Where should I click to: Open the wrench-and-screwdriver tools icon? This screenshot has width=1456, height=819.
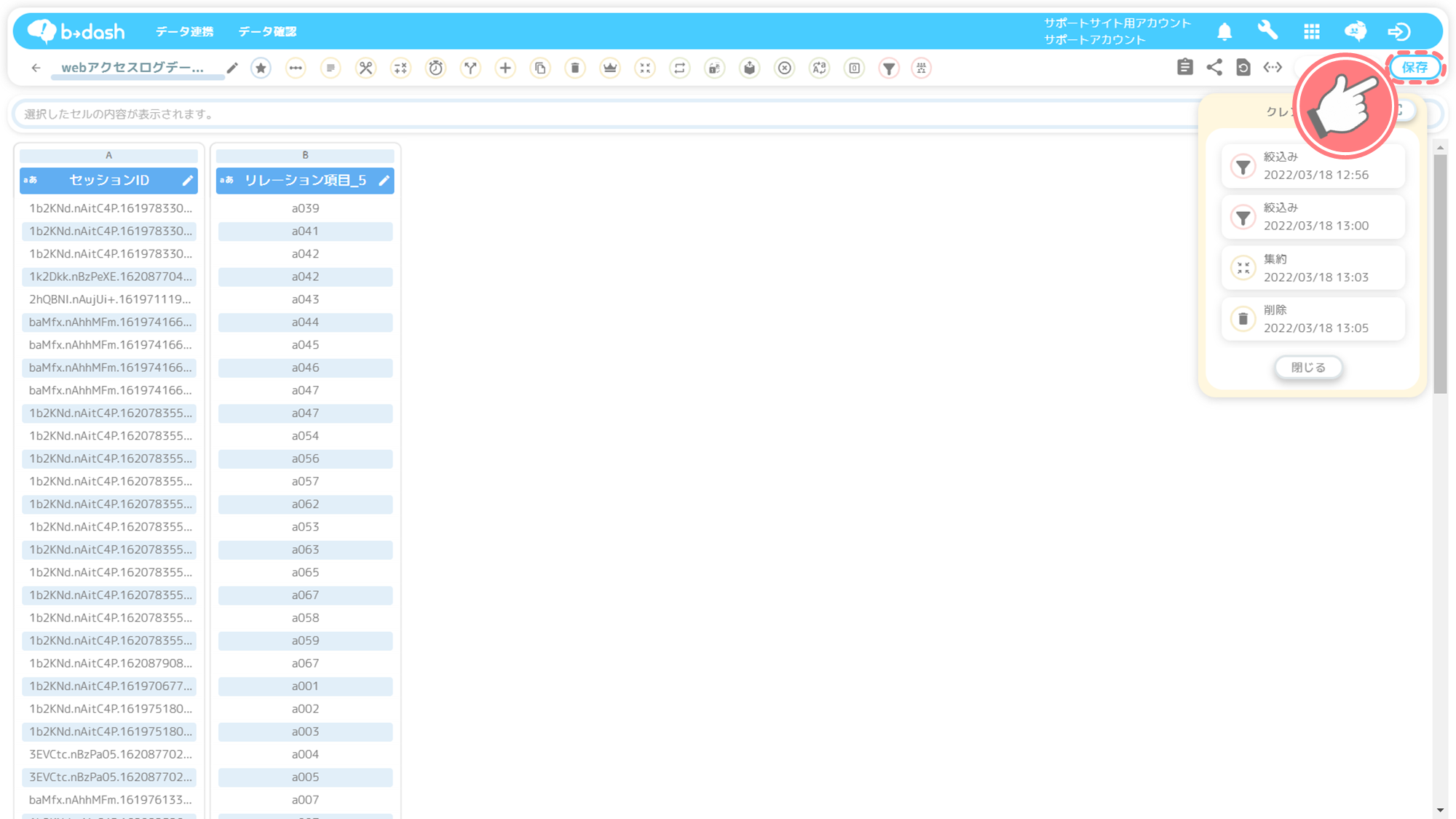pyautogui.click(x=365, y=68)
